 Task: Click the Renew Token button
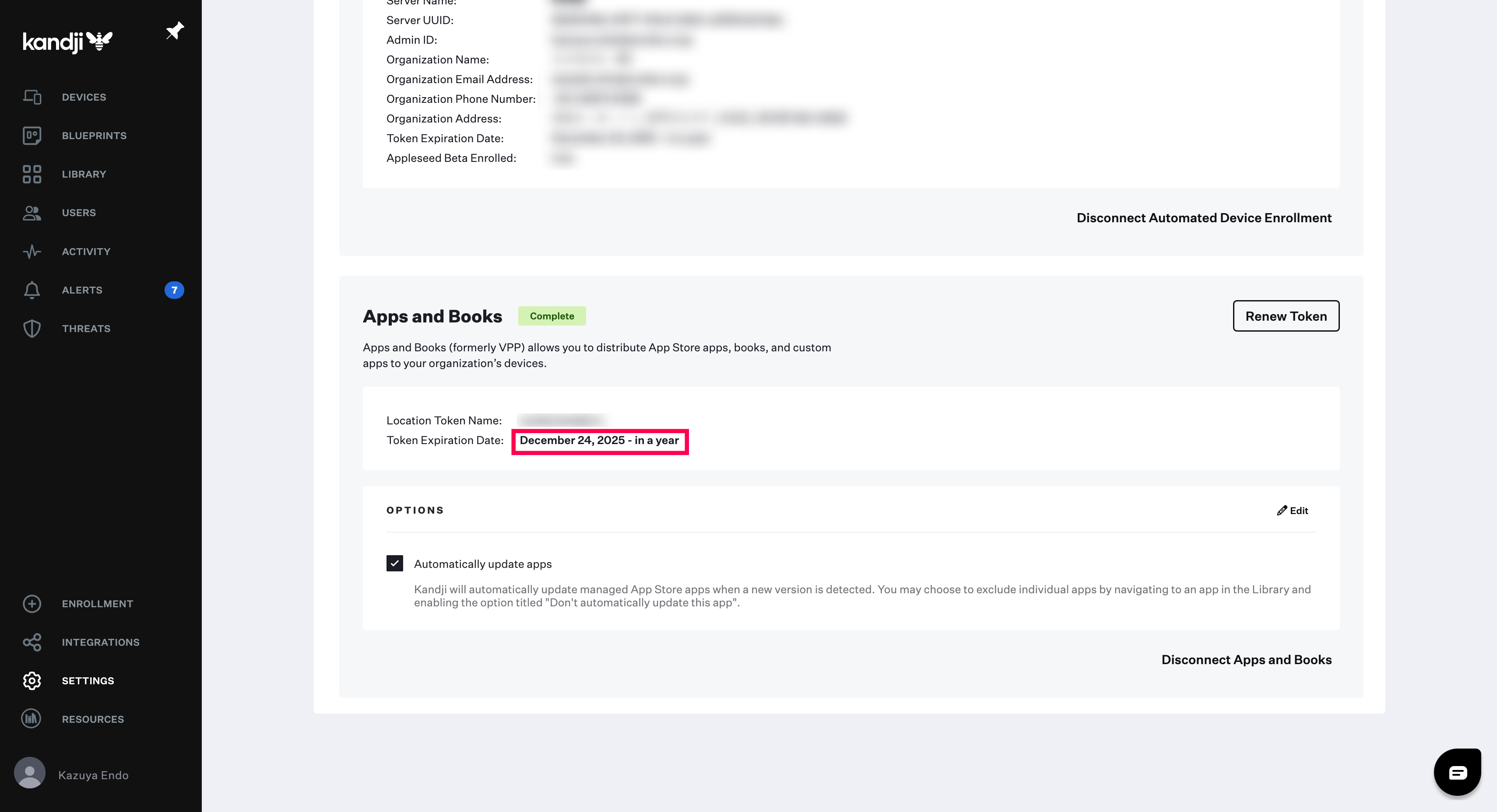click(x=1286, y=316)
